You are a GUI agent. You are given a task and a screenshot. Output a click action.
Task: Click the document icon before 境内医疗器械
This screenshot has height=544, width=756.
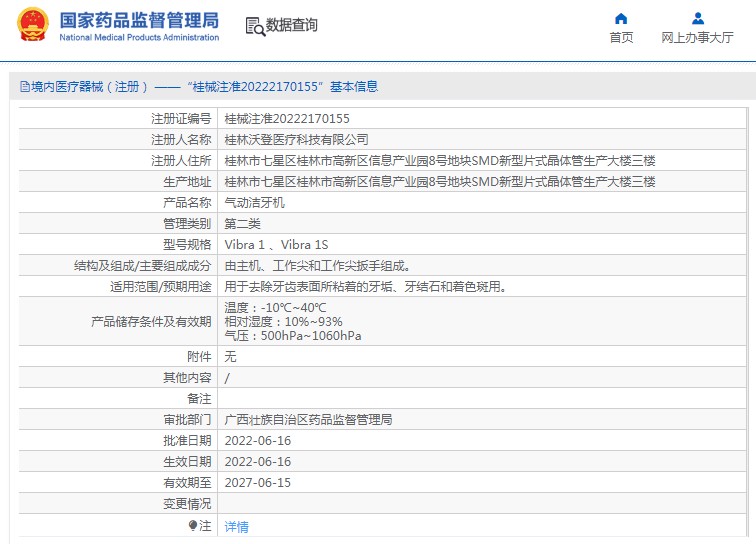click(x=25, y=87)
